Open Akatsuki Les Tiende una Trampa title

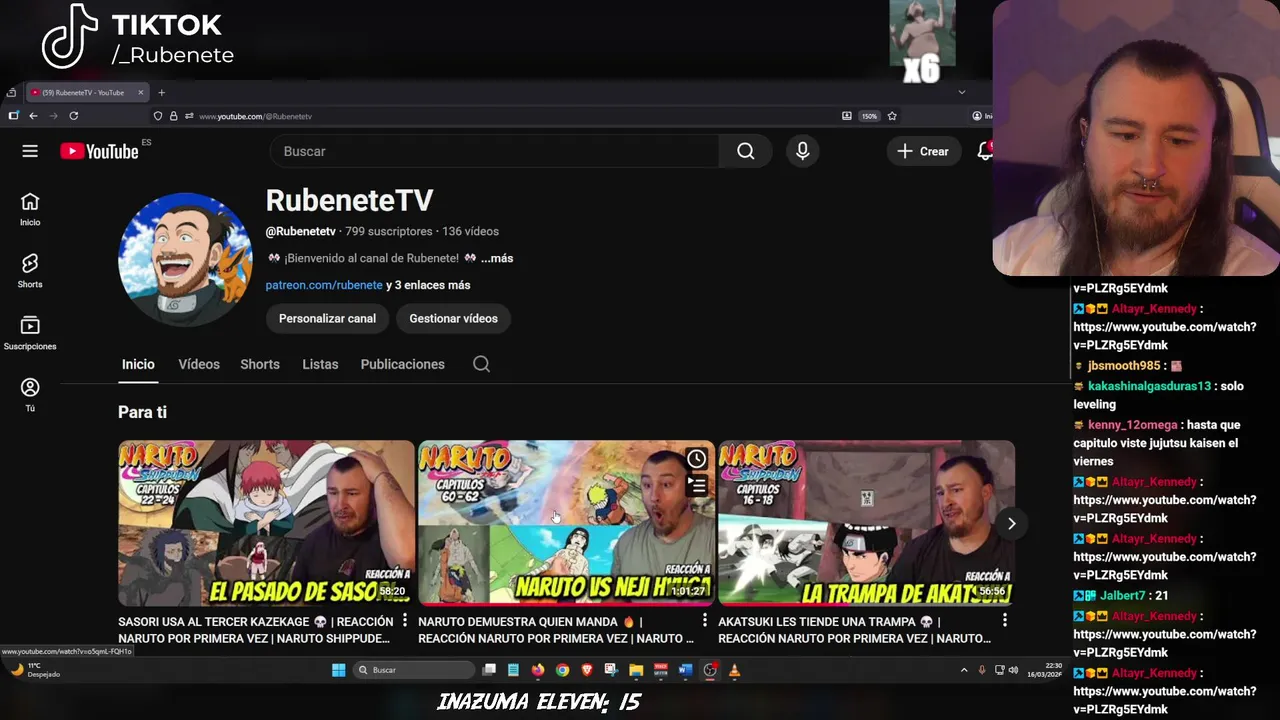tap(855, 630)
